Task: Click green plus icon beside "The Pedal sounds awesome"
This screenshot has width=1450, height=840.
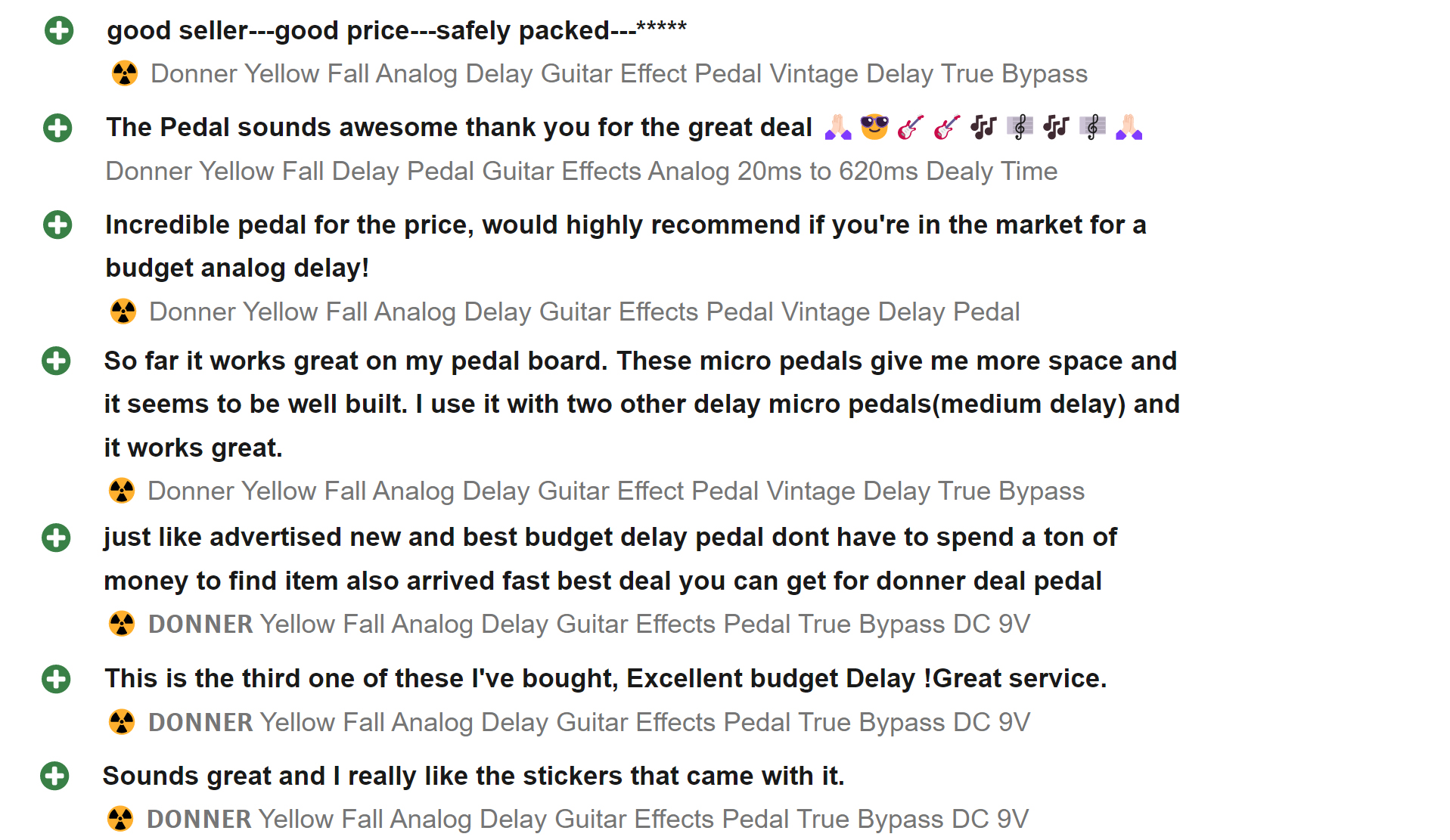Action: tap(57, 128)
